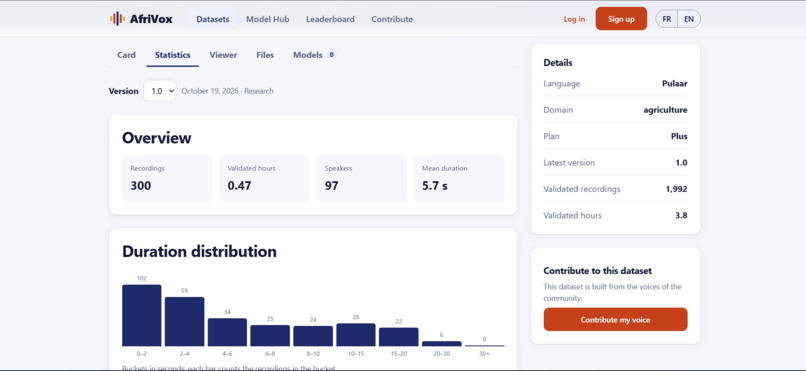Screen dimensions: 806x371
Task: Open the Files tab
Action: pyautogui.click(x=265, y=55)
